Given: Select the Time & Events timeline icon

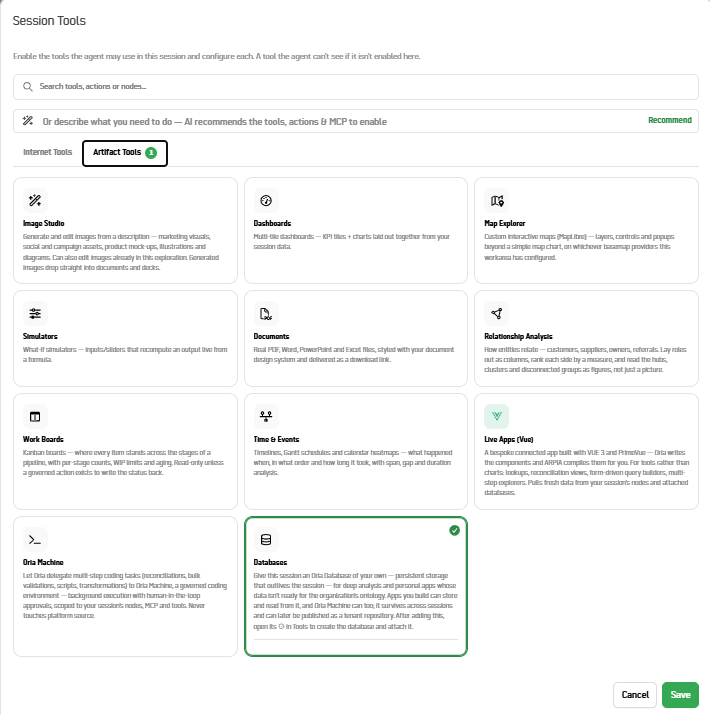Looking at the screenshot, I should [x=266, y=416].
